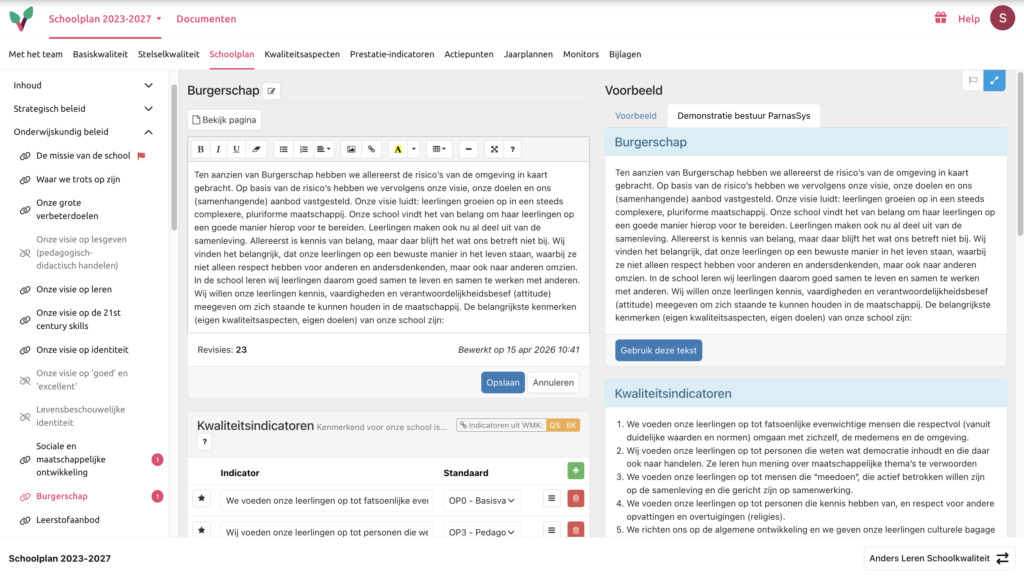Open the insert table dropdown

point(440,149)
